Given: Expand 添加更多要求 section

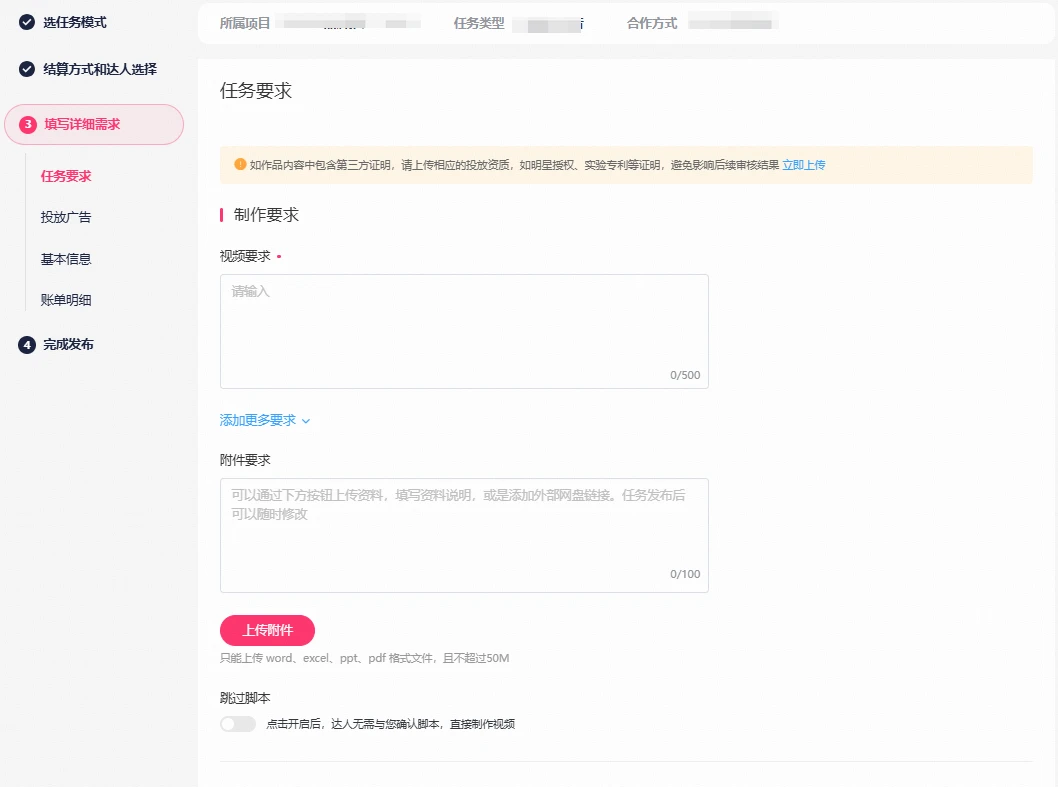Looking at the screenshot, I should click(258, 421).
